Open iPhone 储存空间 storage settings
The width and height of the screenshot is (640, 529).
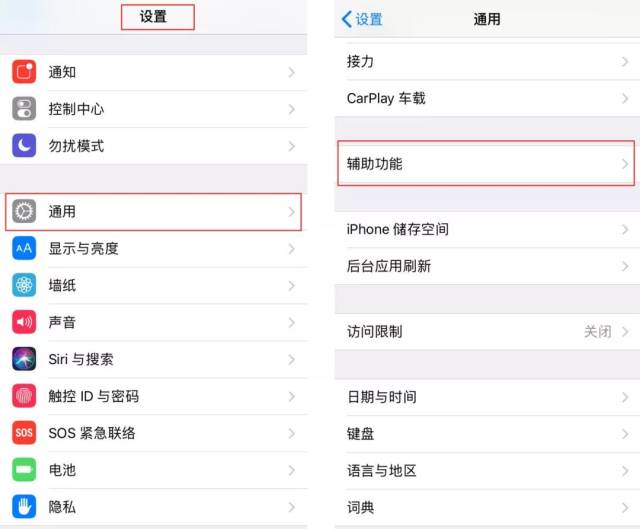tap(486, 229)
